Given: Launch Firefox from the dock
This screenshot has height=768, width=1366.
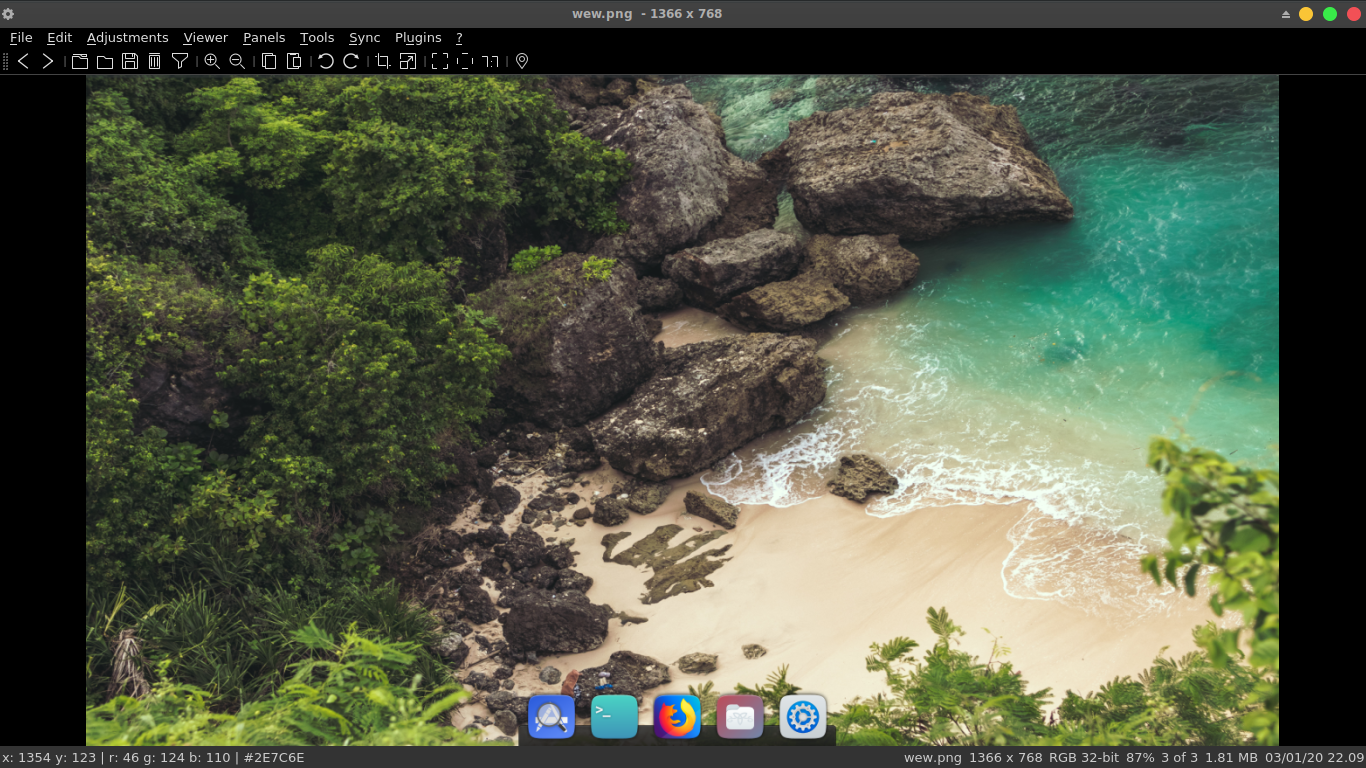Looking at the screenshot, I should point(676,716).
